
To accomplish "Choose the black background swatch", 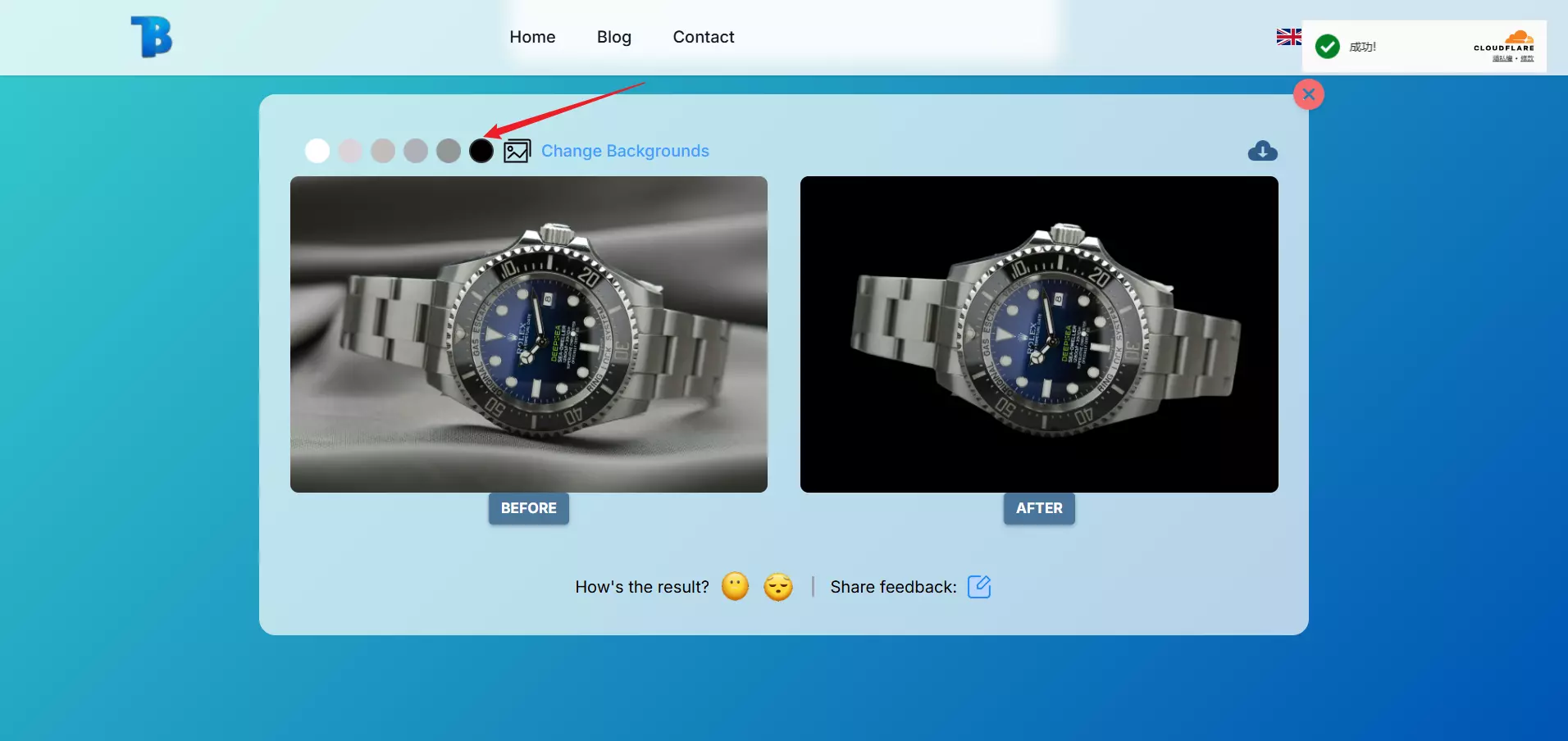I will click(481, 151).
